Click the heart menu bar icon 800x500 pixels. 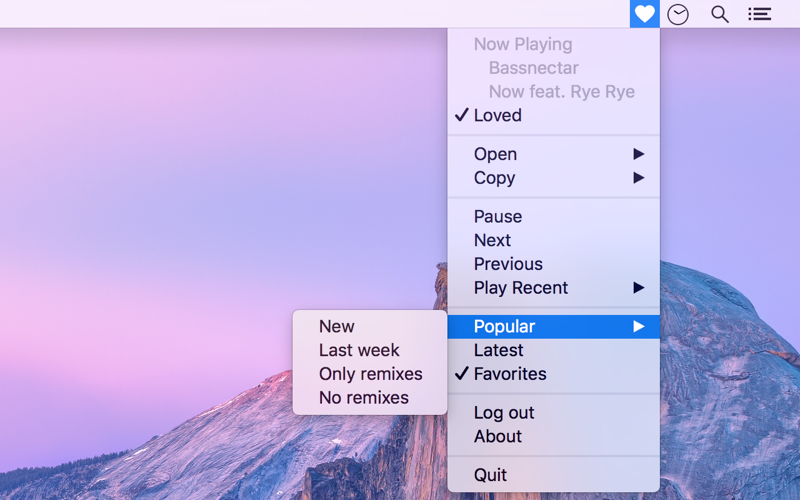pyautogui.click(x=644, y=14)
